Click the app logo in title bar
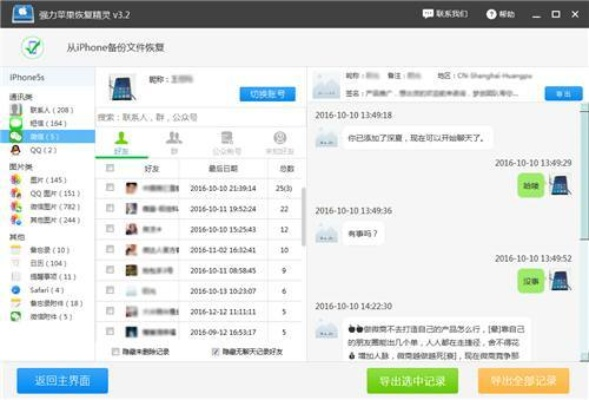589x400 pixels. click(x=23, y=14)
